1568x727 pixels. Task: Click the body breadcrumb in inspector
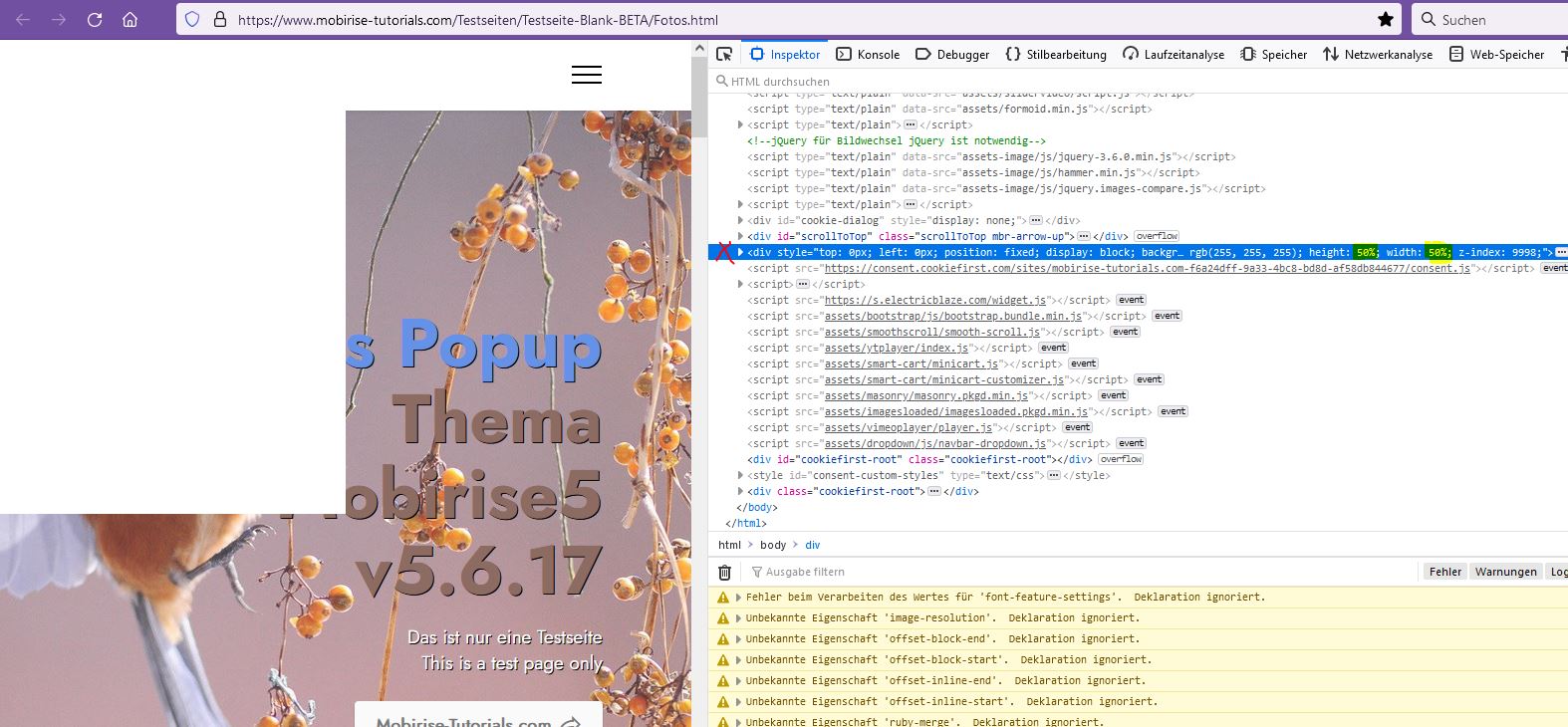pos(773,546)
